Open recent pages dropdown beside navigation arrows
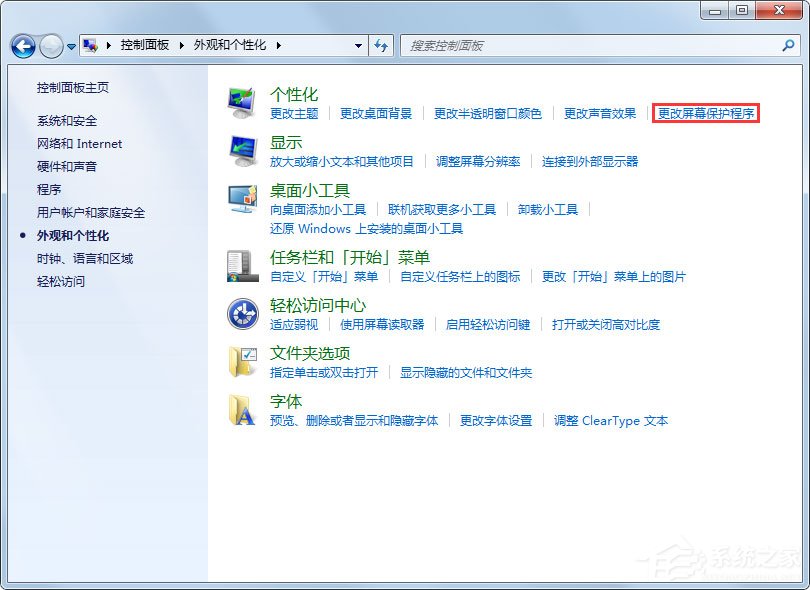Viewport: 810px width, 590px height. click(x=70, y=46)
